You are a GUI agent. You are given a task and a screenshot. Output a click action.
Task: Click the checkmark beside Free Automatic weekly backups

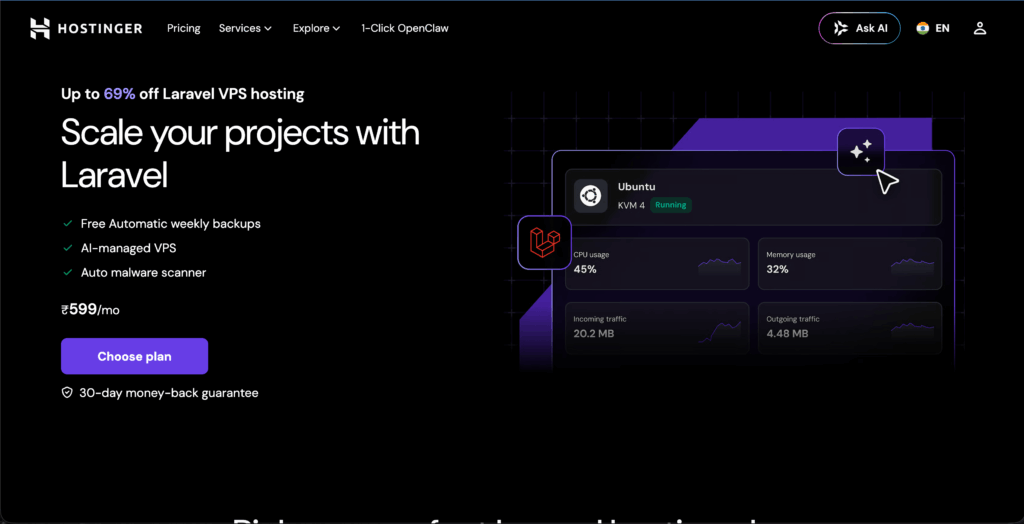(67, 223)
